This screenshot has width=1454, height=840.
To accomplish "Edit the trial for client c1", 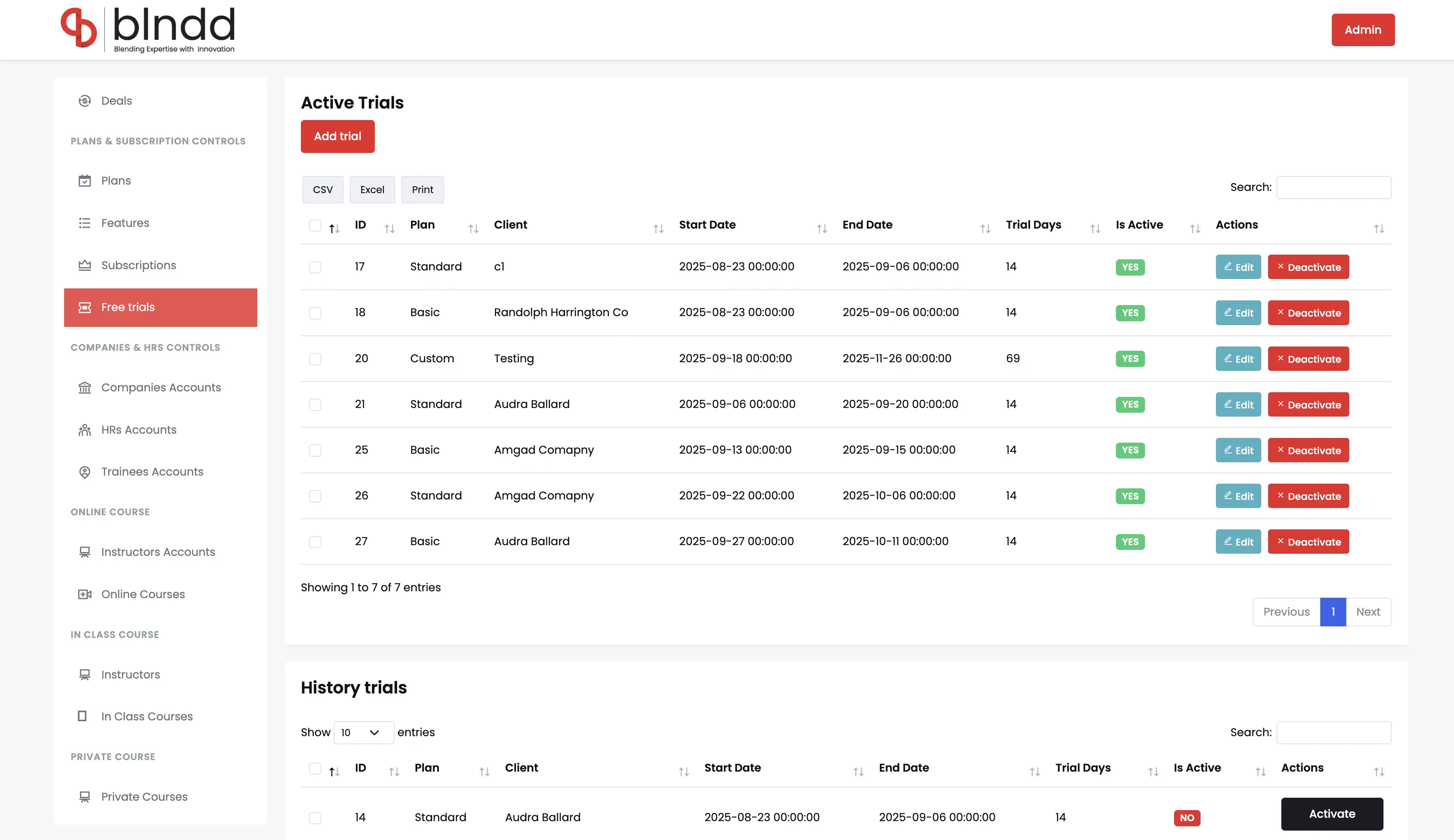I will [1238, 267].
